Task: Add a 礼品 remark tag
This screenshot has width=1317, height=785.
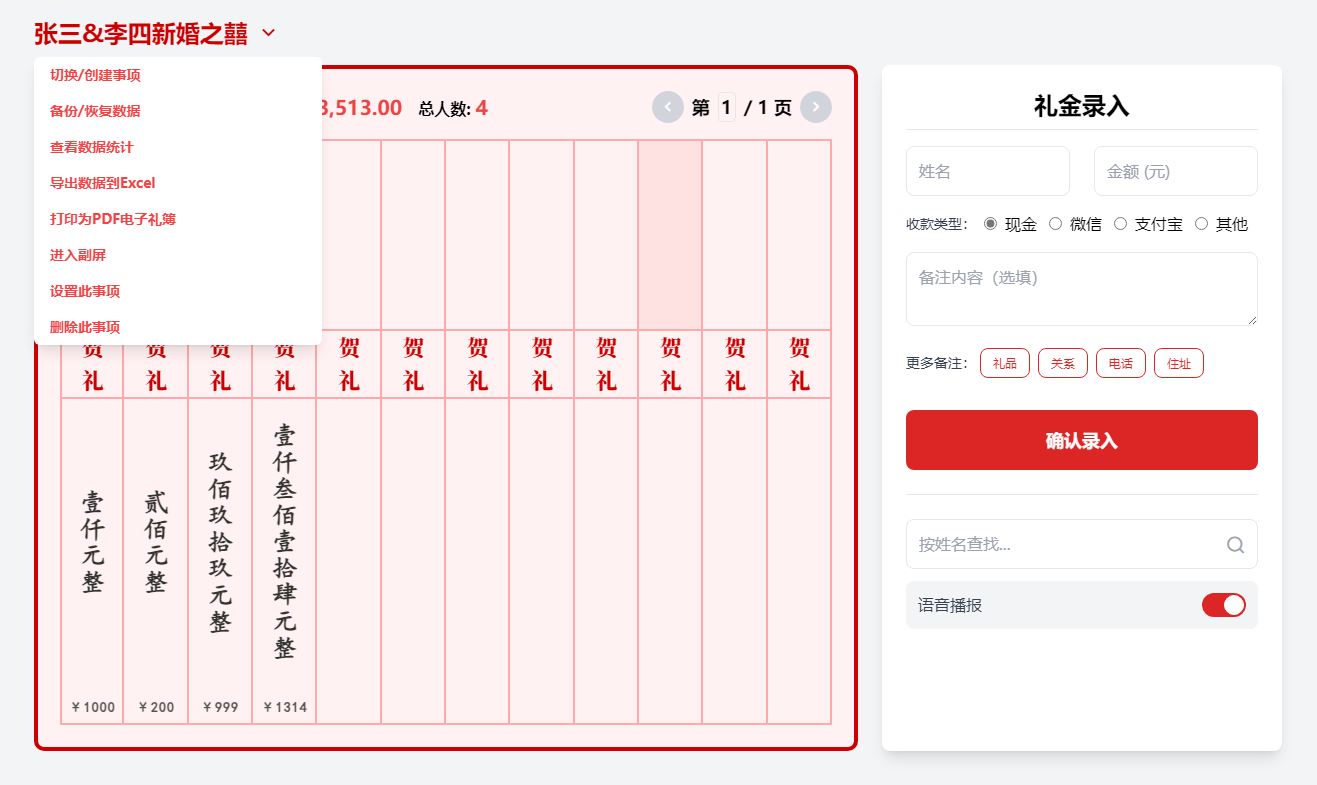Action: tap(1005, 363)
